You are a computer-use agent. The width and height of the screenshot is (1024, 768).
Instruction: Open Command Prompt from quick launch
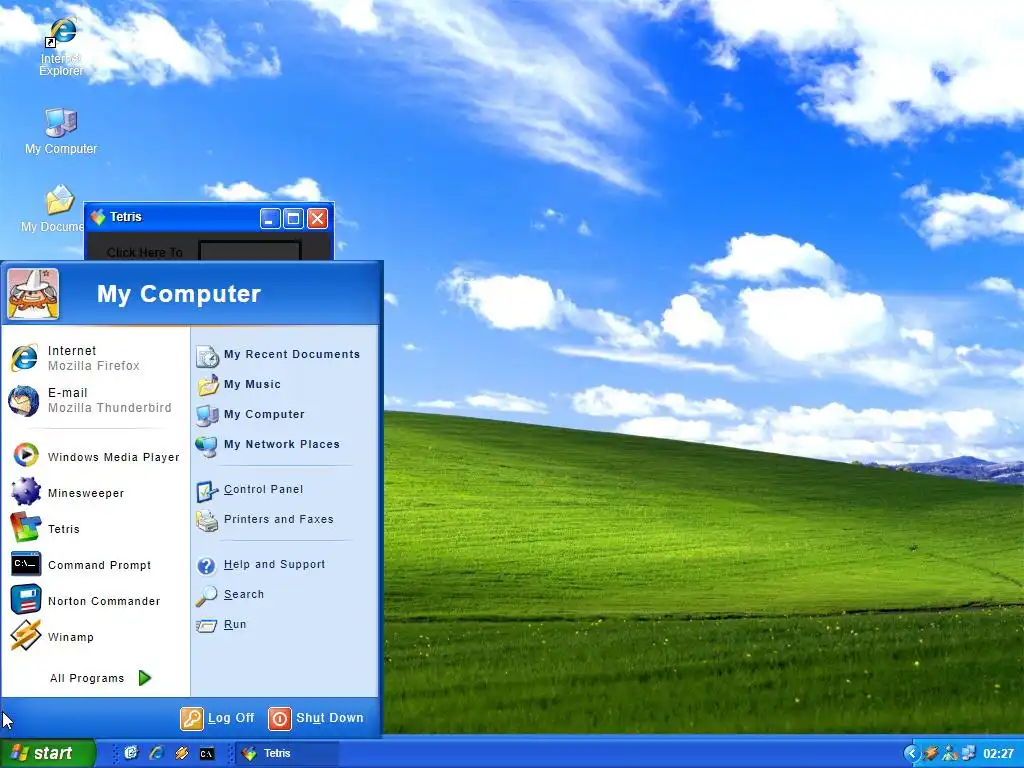(207, 754)
